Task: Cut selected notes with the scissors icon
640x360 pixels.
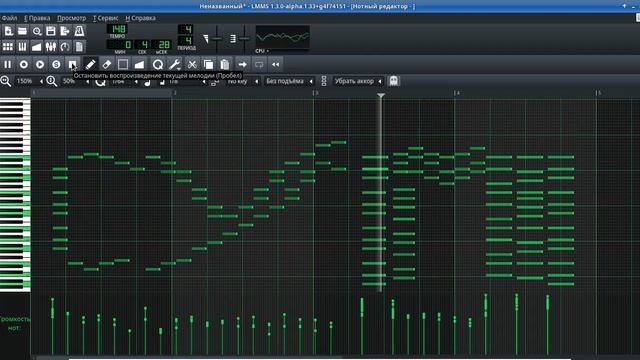Action: 192,64
